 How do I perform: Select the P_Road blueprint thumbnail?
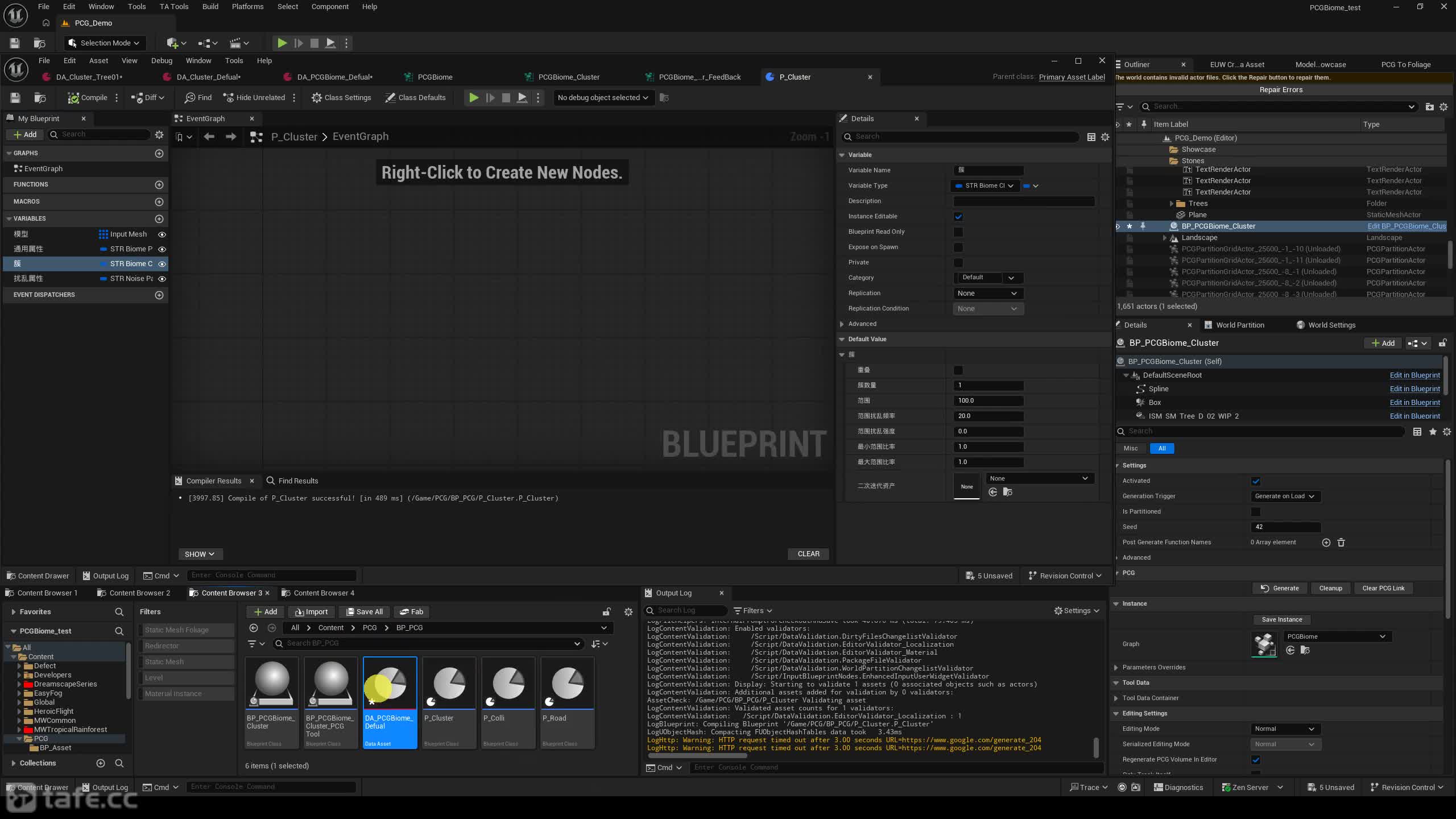[567, 703]
